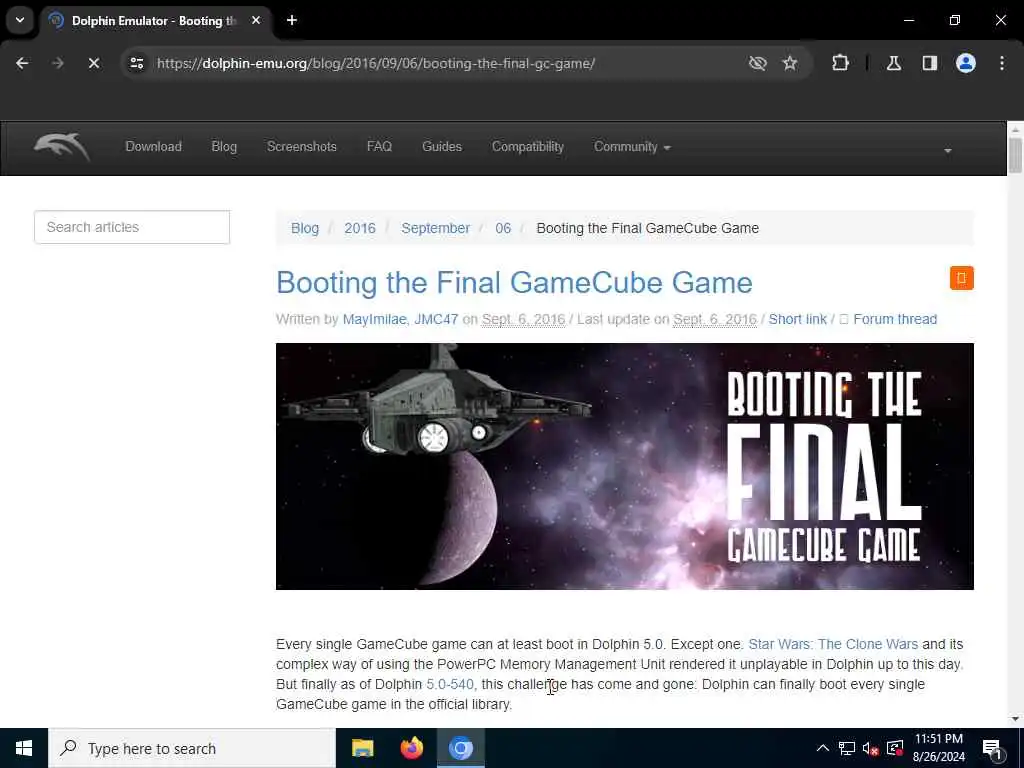This screenshot has width=1024, height=768.
Task: Open the FAQ page
Action: click(x=379, y=147)
